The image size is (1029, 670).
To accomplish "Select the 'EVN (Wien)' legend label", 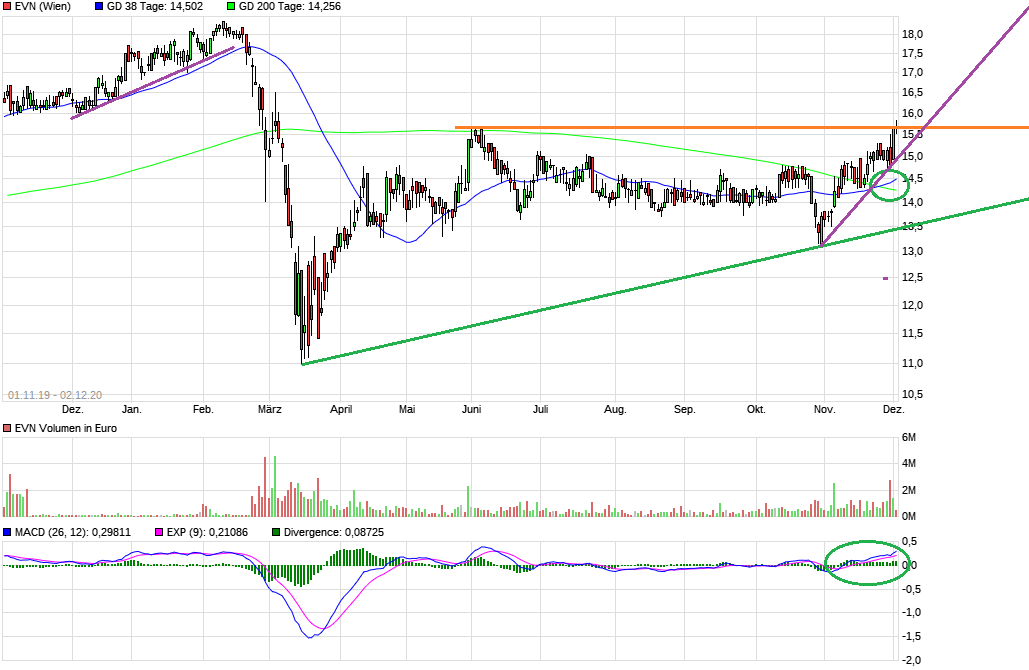I will pyautogui.click(x=43, y=7).
